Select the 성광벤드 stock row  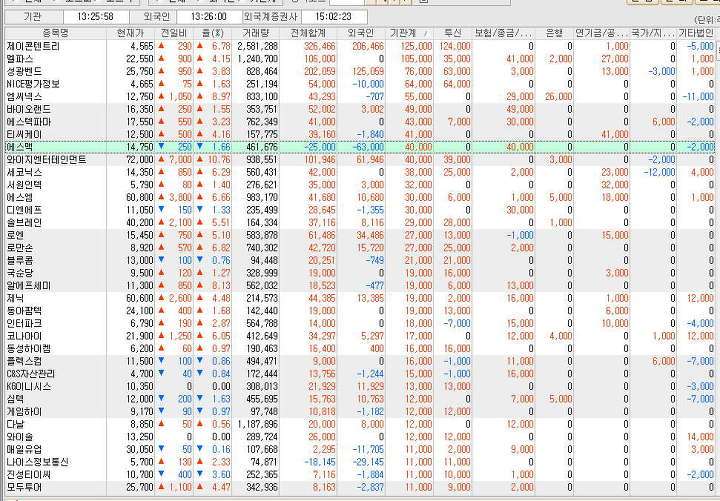pos(360,71)
